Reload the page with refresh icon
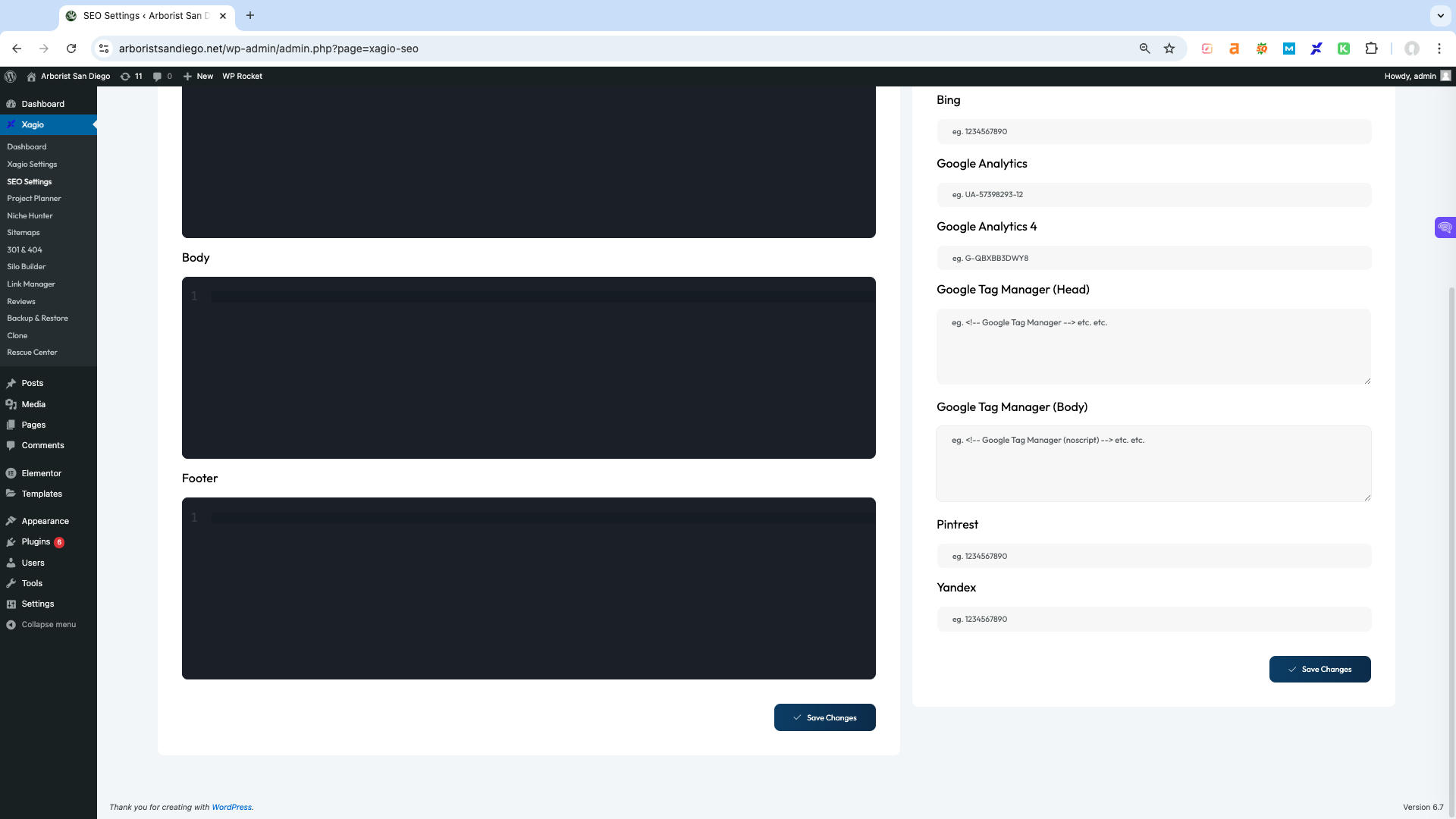 [71, 49]
